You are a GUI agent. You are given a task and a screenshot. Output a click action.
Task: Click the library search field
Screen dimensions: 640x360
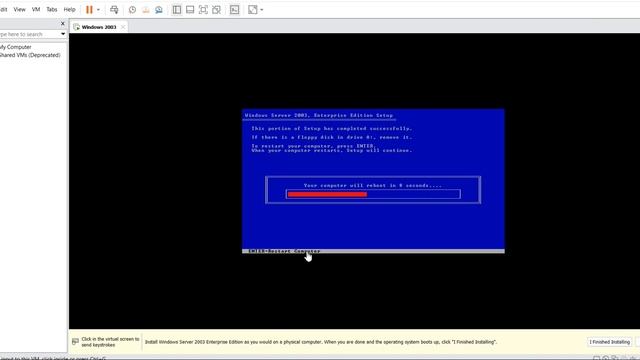point(29,34)
